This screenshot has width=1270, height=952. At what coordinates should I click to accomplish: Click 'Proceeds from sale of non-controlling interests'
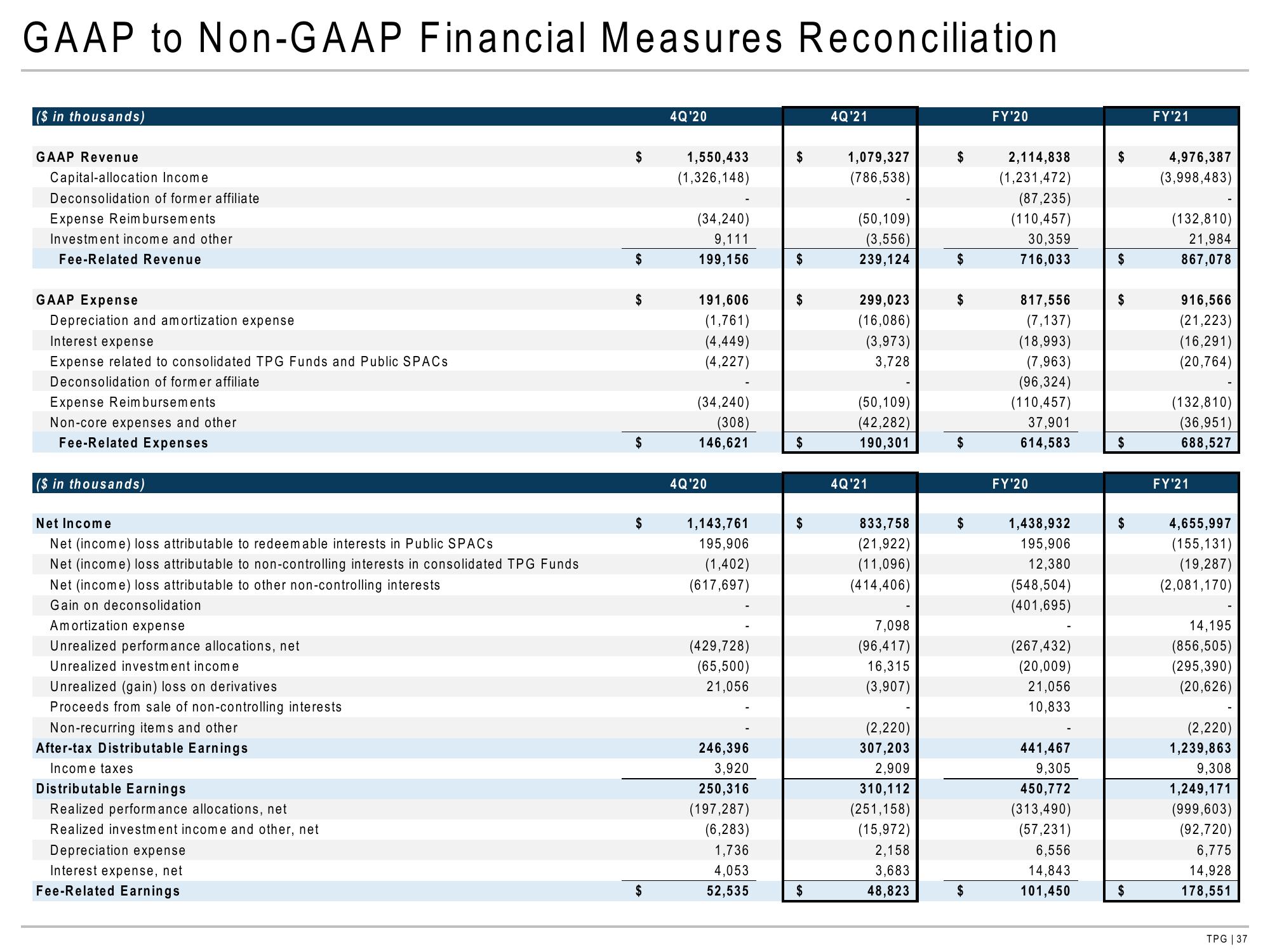(x=196, y=707)
